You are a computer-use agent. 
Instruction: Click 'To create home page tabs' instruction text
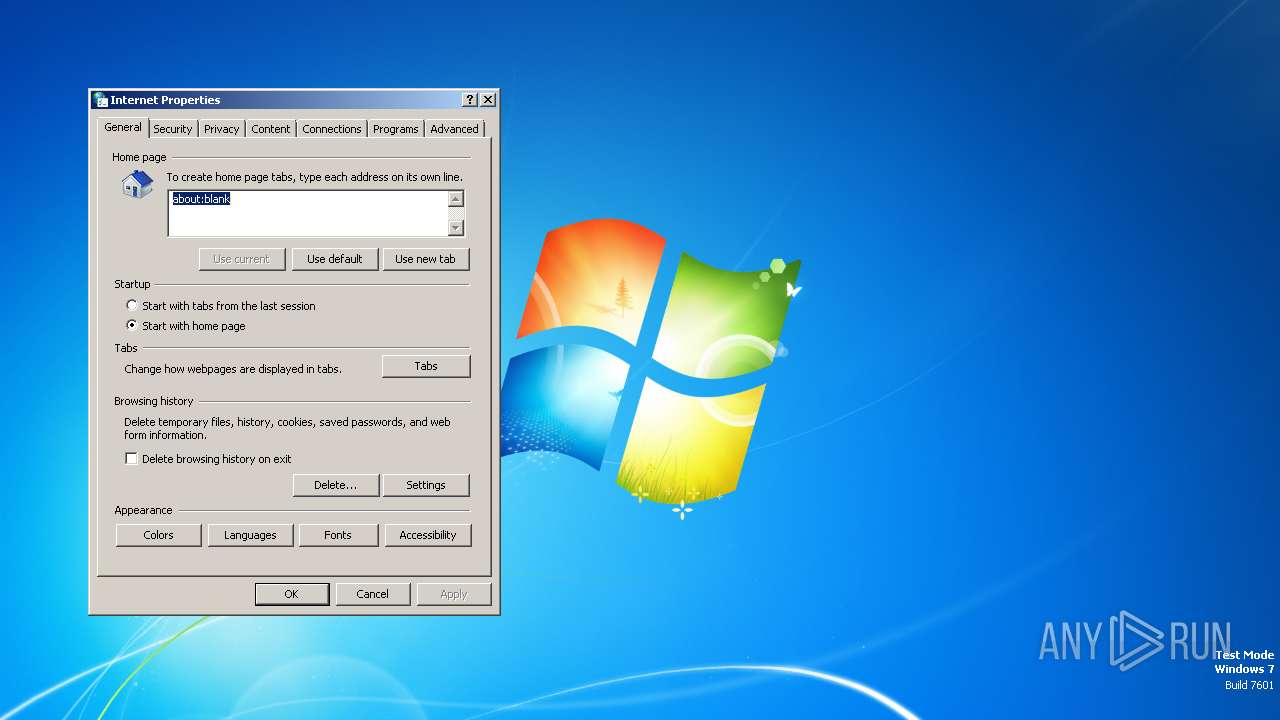(x=314, y=177)
